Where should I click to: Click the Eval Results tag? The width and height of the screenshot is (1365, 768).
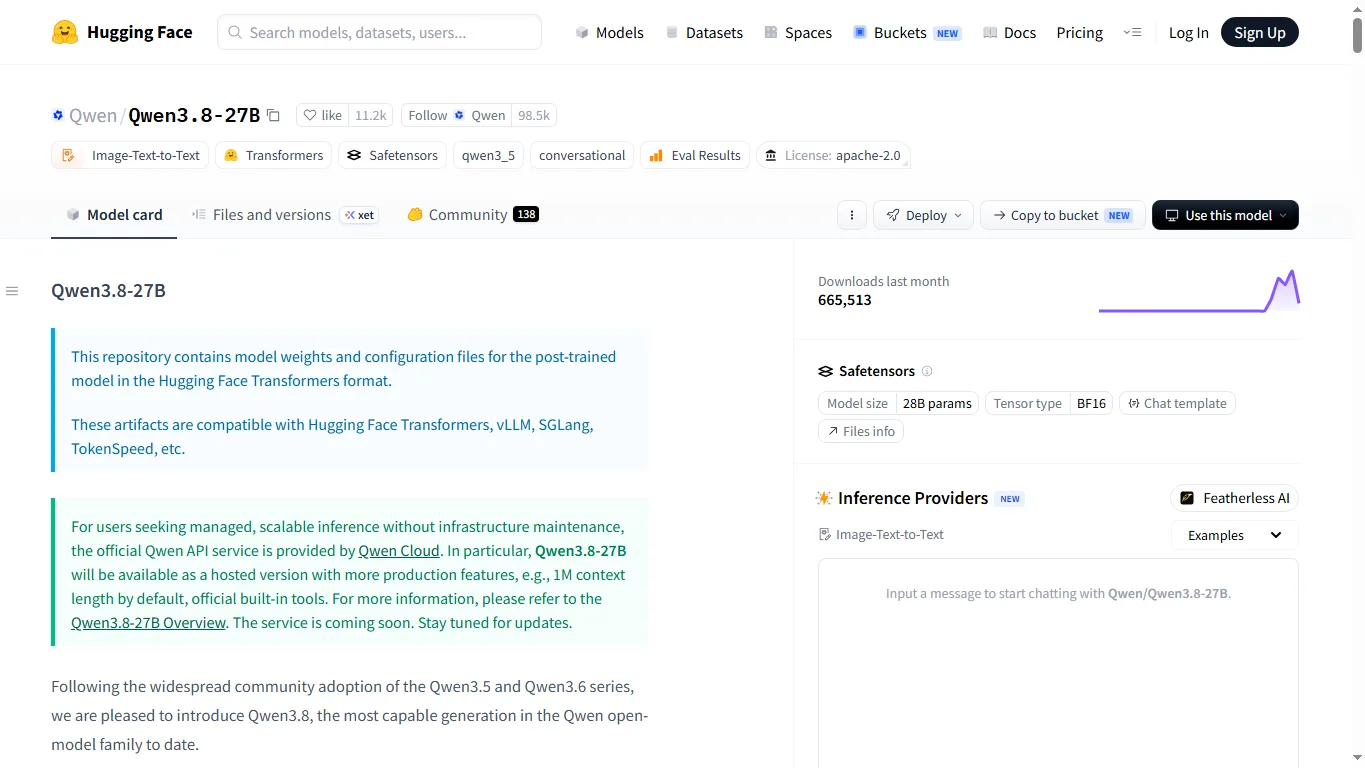(x=695, y=155)
